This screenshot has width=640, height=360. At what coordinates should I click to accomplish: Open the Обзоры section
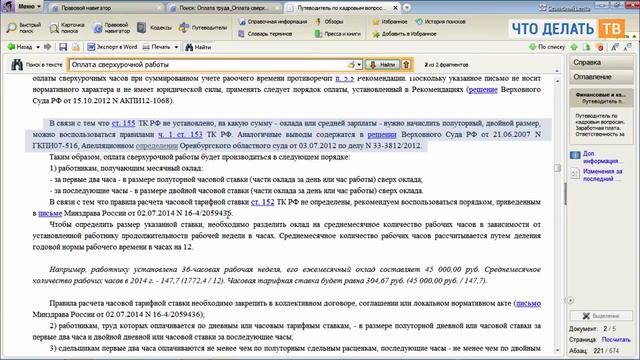(x=329, y=22)
